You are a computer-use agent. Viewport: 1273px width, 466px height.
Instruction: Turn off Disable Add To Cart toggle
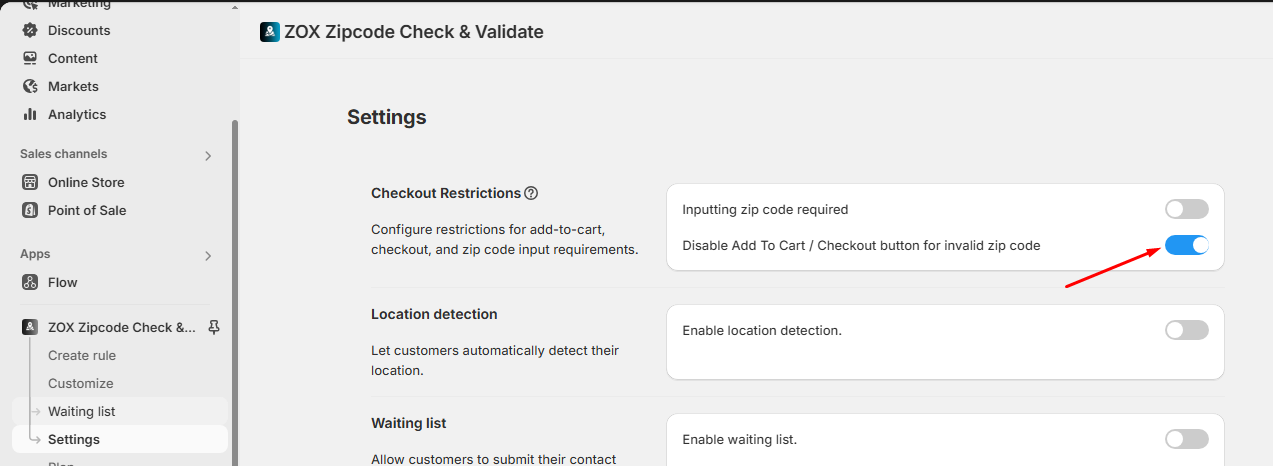tap(1186, 245)
